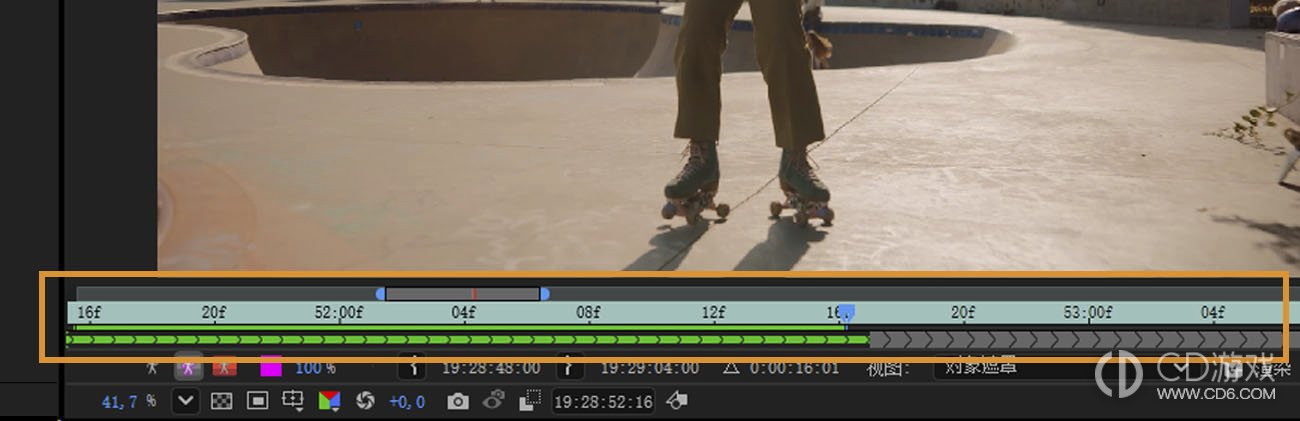Click the out point time 19:29:04:00
The height and width of the screenshot is (421, 1300).
pyautogui.click(x=650, y=368)
